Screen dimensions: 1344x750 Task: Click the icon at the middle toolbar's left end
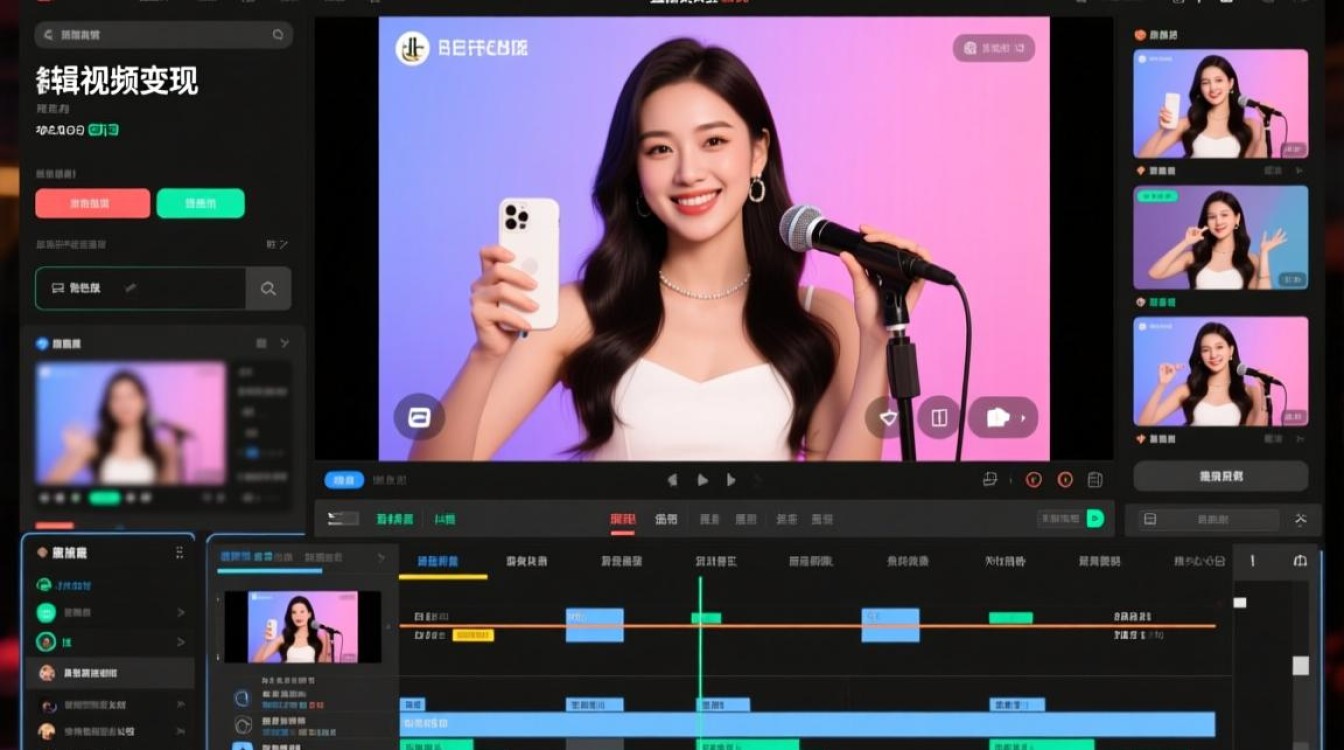343,518
